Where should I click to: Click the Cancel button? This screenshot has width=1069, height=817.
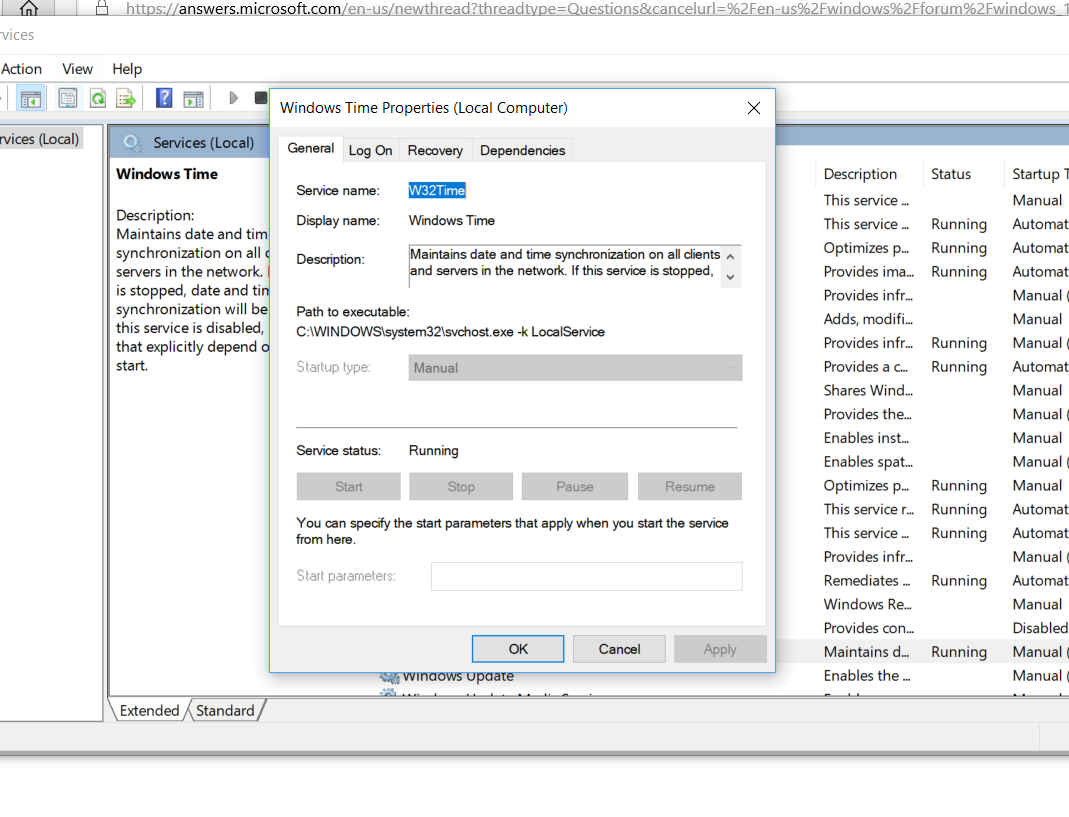coord(619,649)
